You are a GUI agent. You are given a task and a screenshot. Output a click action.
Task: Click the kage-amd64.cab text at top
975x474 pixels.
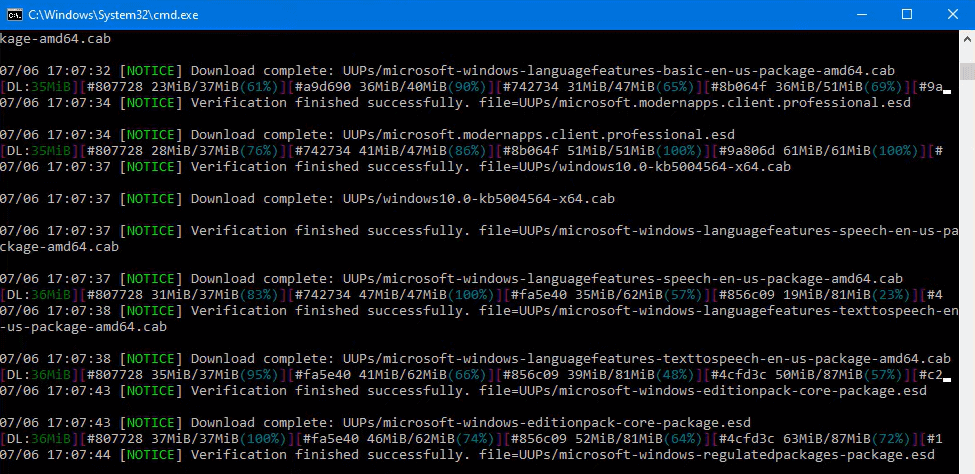(x=55, y=39)
